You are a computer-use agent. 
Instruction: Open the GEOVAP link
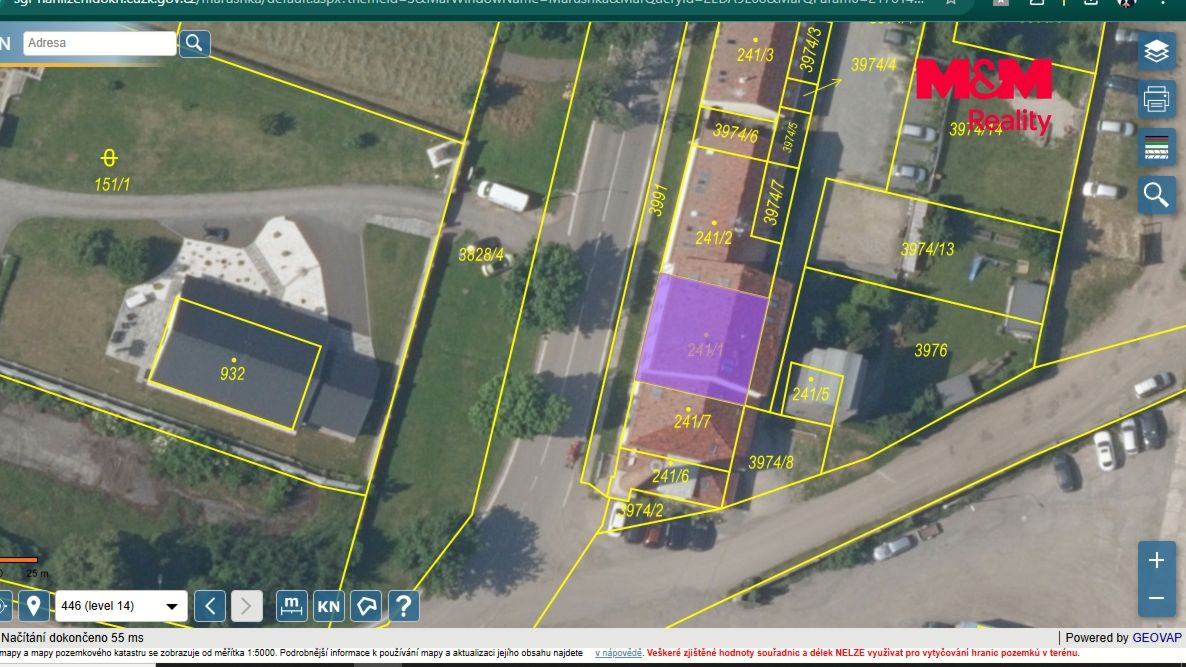pyautogui.click(x=1157, y=638)
